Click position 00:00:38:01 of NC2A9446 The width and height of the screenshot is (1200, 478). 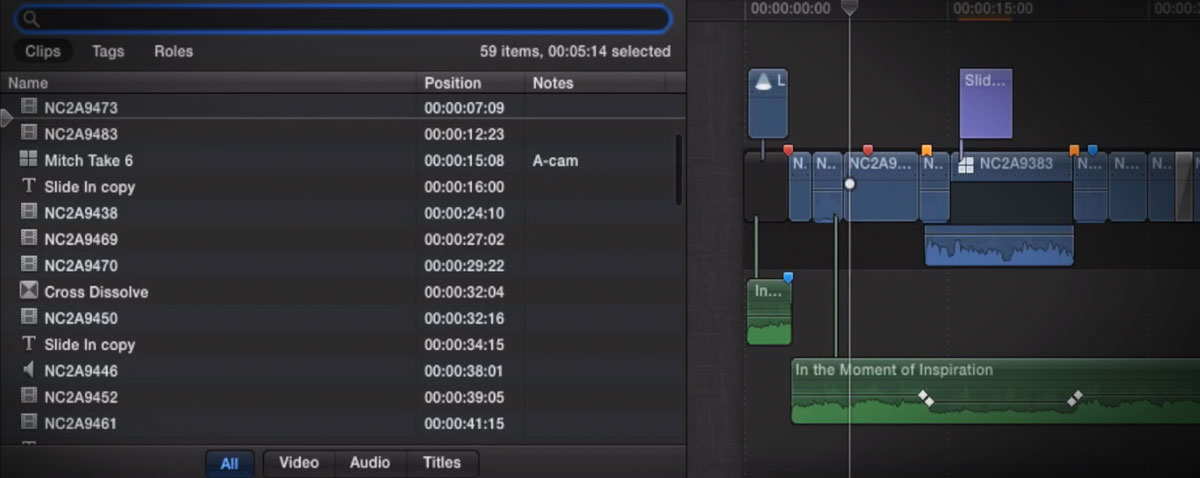click(464, 371)
